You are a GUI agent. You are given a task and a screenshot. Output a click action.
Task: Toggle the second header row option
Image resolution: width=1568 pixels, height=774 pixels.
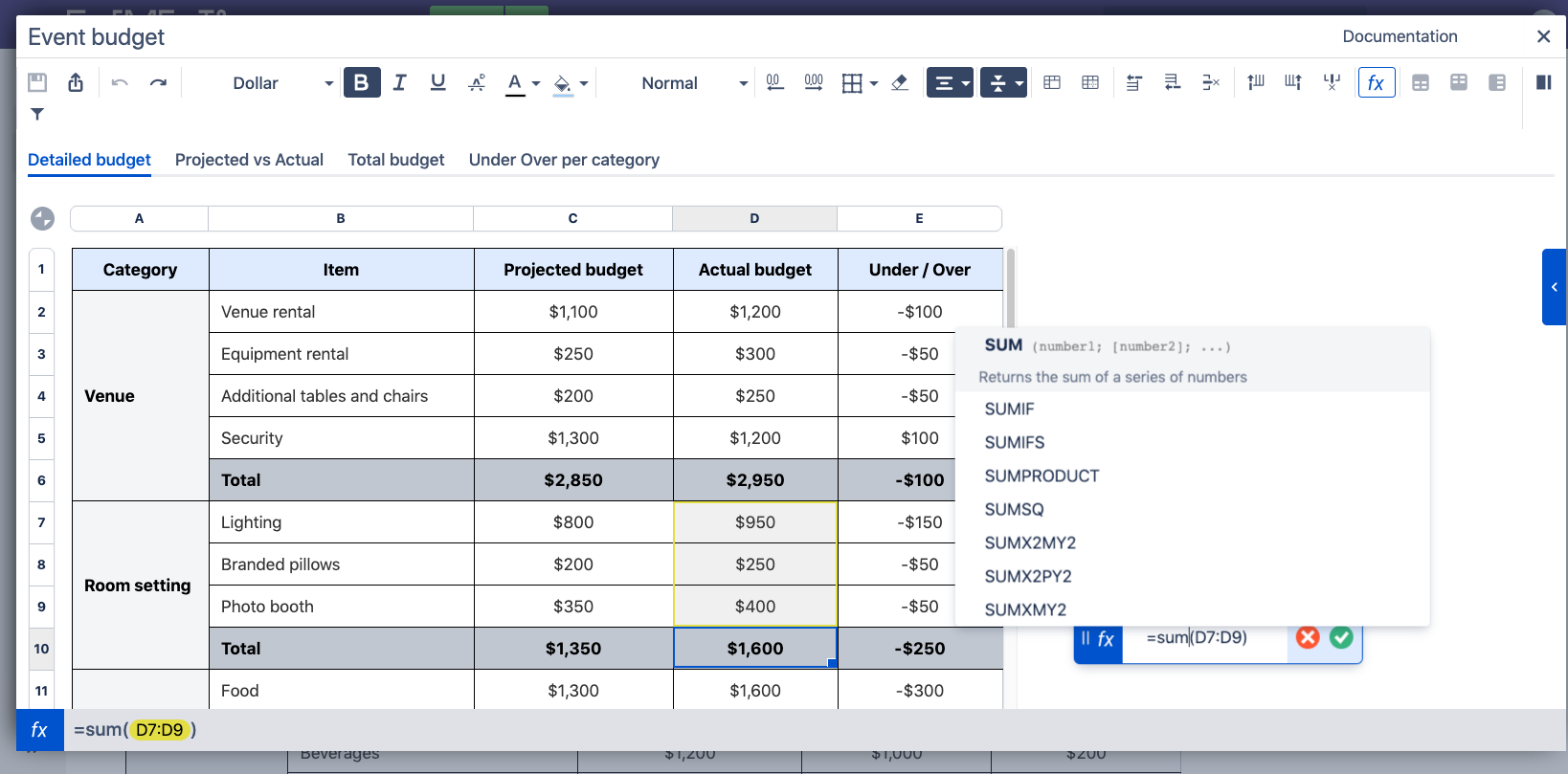(x=1459, y=82)
